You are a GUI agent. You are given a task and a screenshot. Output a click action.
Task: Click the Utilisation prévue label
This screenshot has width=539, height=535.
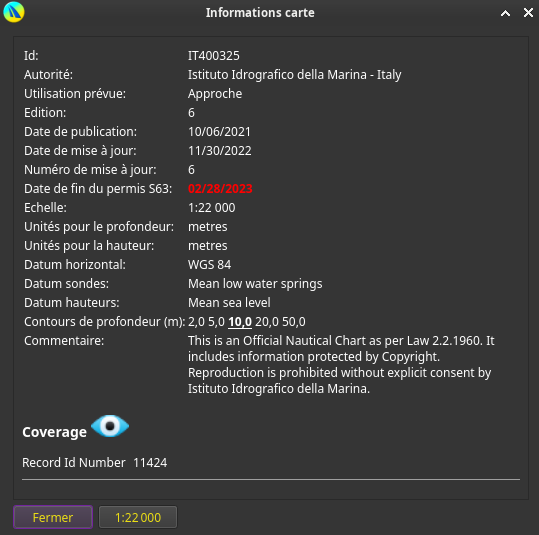coord(75,94)
